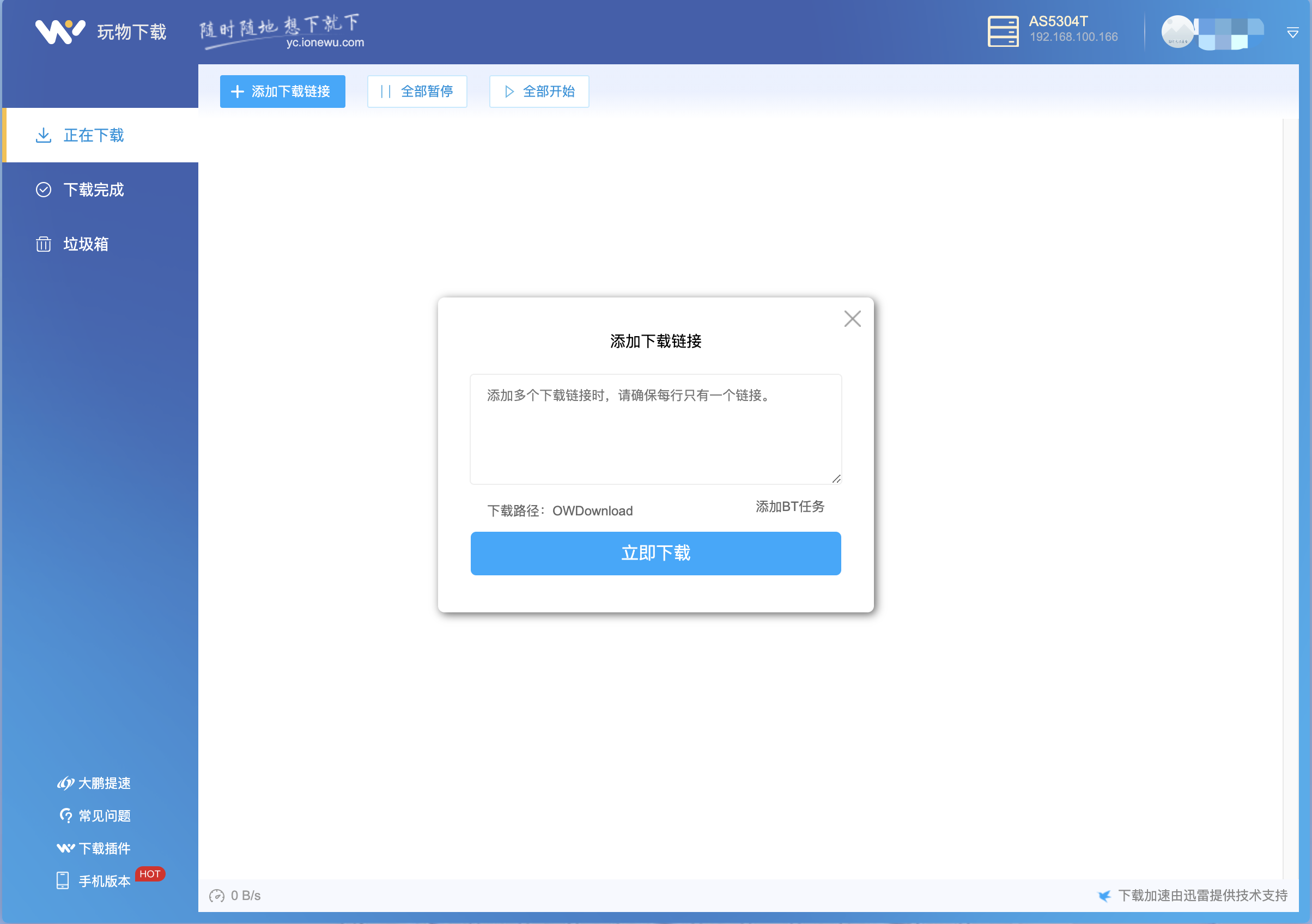Open 下载插件 plugin link
The height and width of the screenshot is (924, 1312).
point(104,849)
